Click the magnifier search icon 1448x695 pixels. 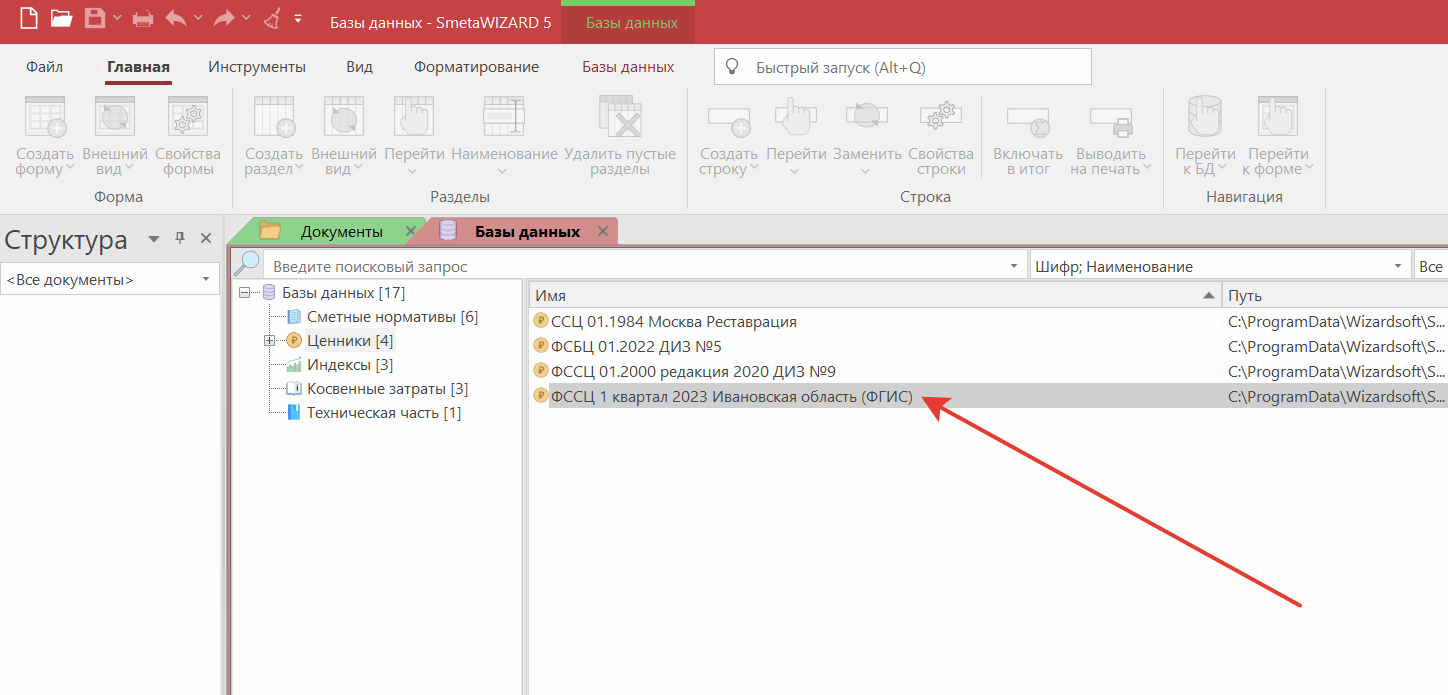[249, 264]
